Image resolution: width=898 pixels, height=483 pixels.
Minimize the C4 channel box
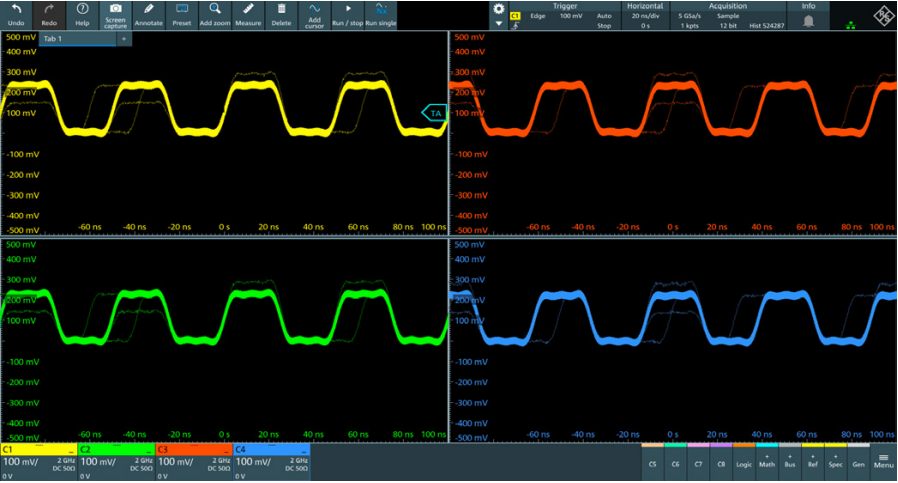(x=304, y=452)
